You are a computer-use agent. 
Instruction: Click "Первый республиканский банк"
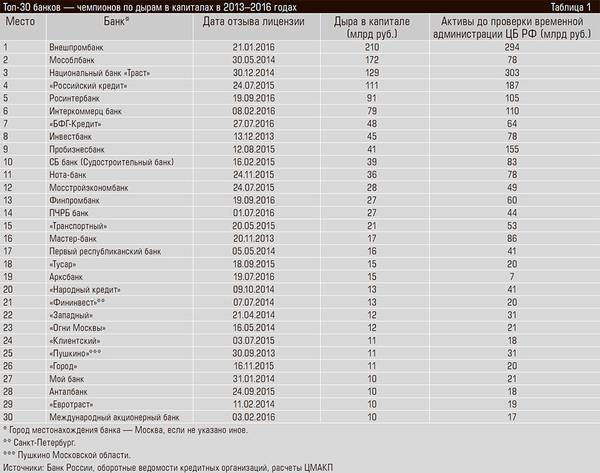coord(105,251)
